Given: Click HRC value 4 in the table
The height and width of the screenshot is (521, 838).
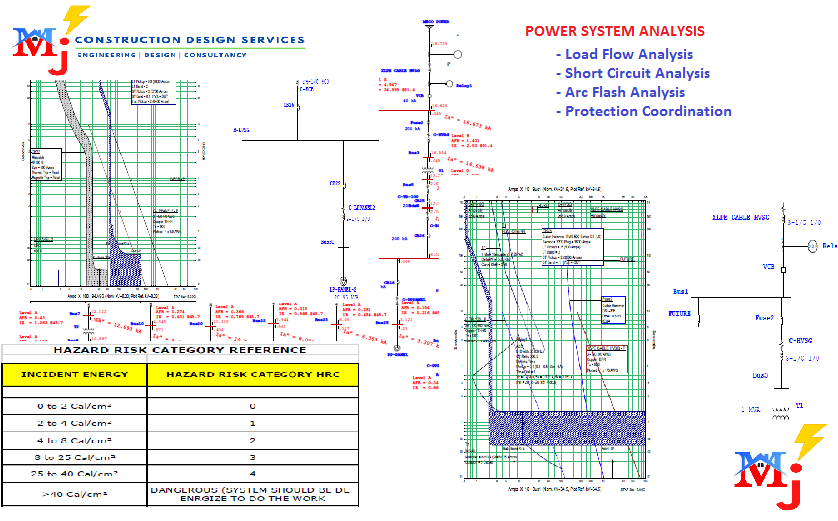Looking at the screenshot, I should [x=252, y=474].
